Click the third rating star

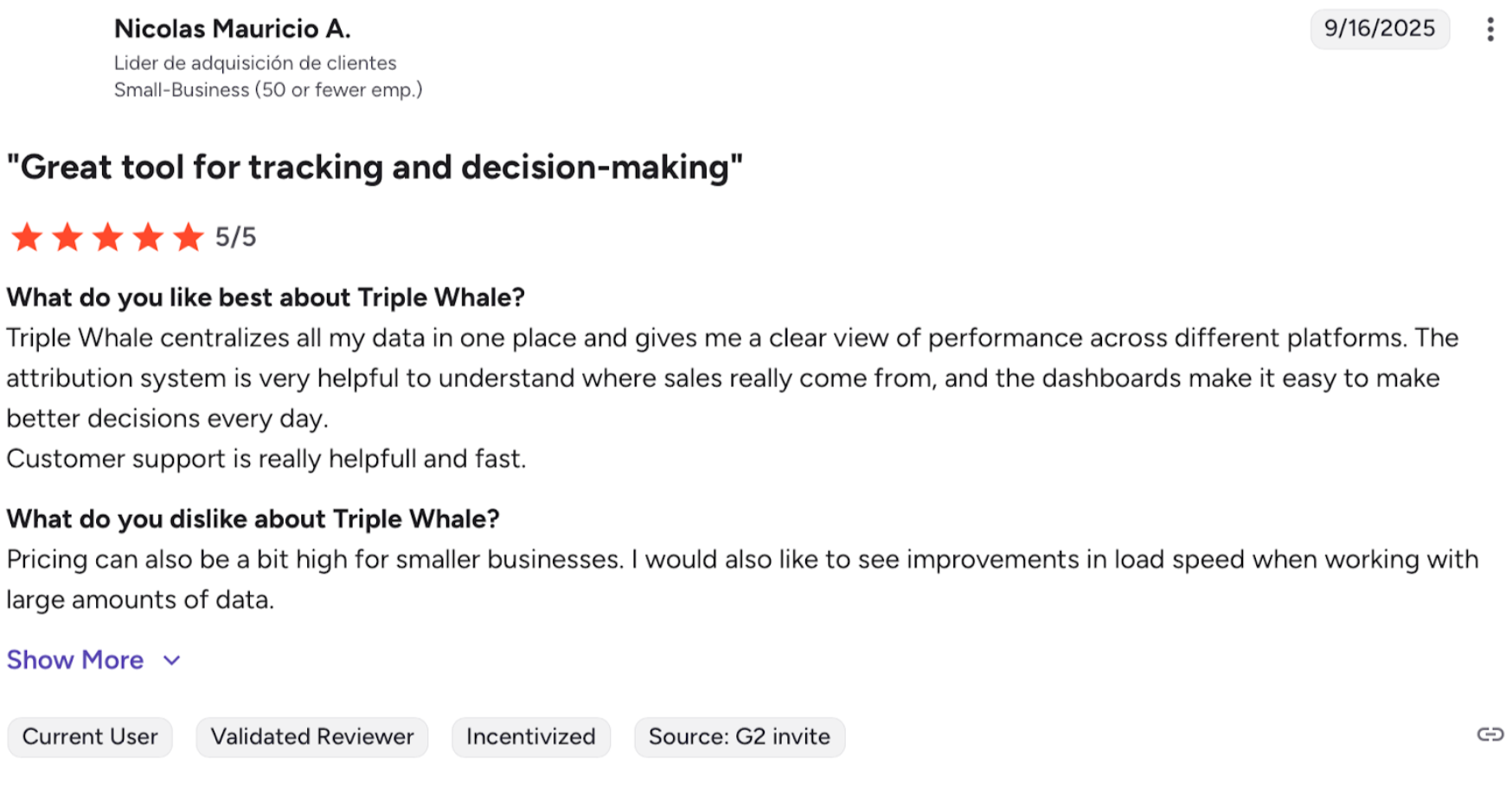(x=108, y=237)
